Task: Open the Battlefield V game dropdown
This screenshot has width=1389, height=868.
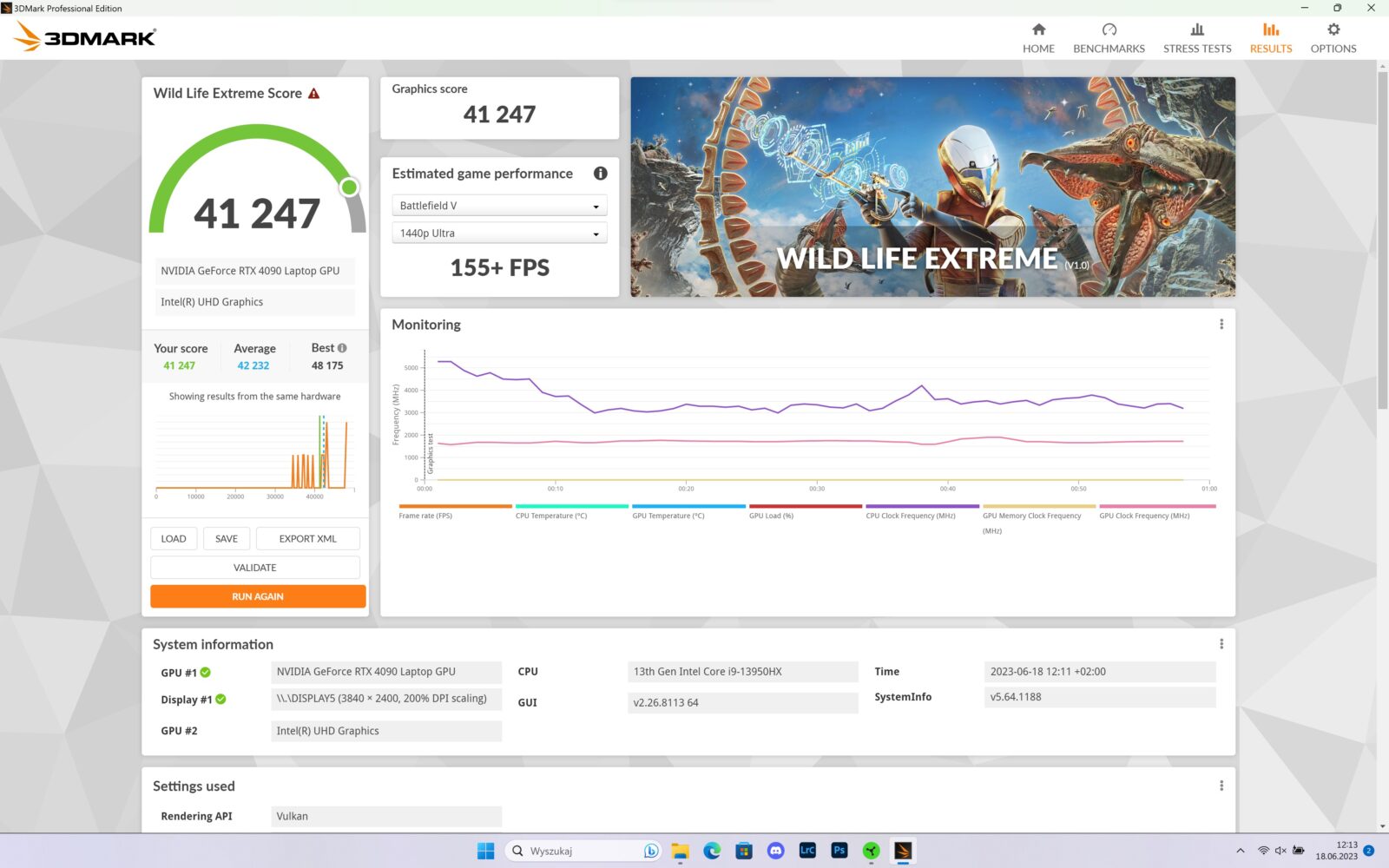Action: tap(499, 206)
